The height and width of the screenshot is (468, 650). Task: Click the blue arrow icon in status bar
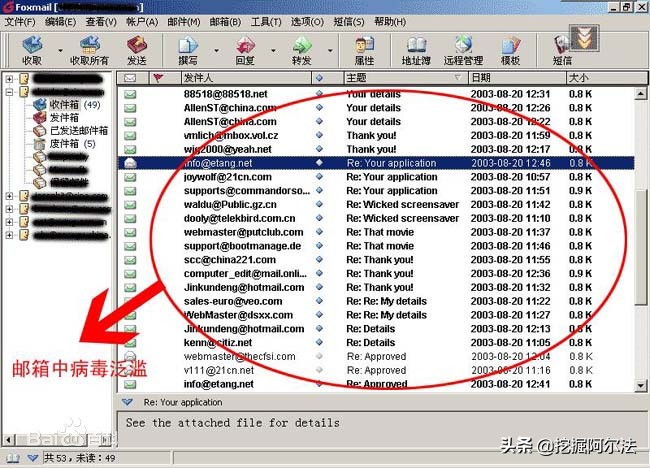(x=33, y=458)
